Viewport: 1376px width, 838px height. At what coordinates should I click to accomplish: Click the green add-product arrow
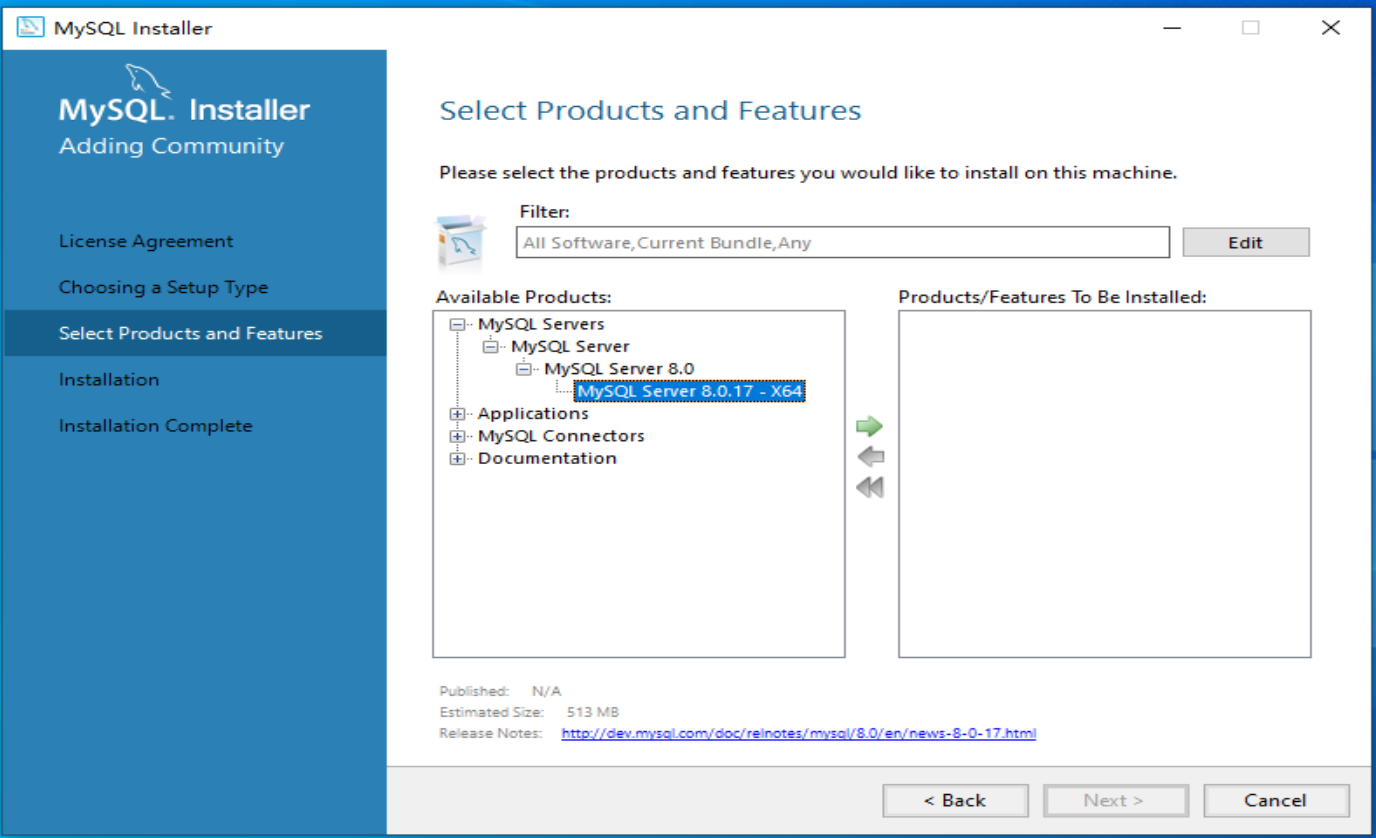pos(868,426)
